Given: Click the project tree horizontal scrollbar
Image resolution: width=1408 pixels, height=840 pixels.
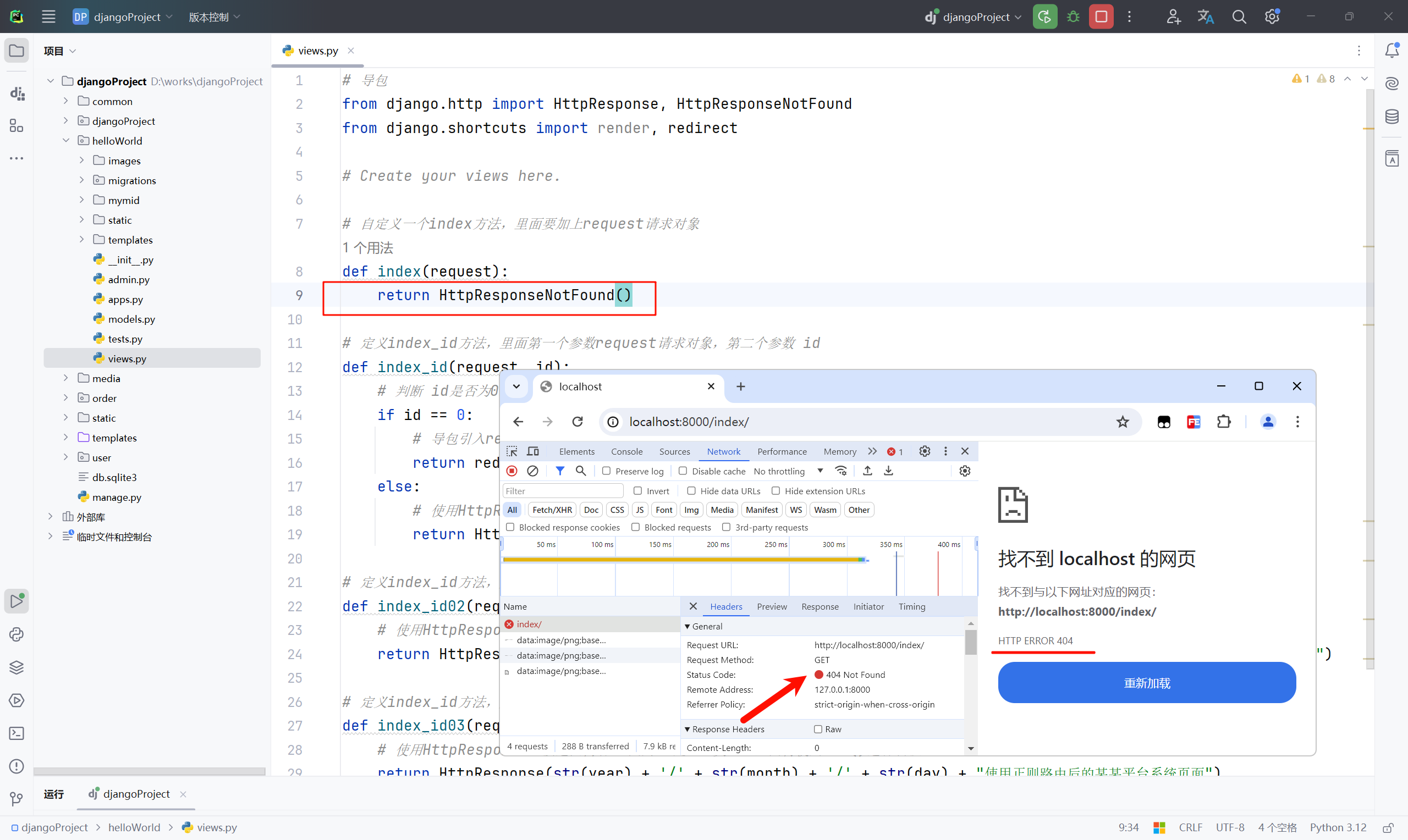Looking at the screenshot, I should pos(150,771).
